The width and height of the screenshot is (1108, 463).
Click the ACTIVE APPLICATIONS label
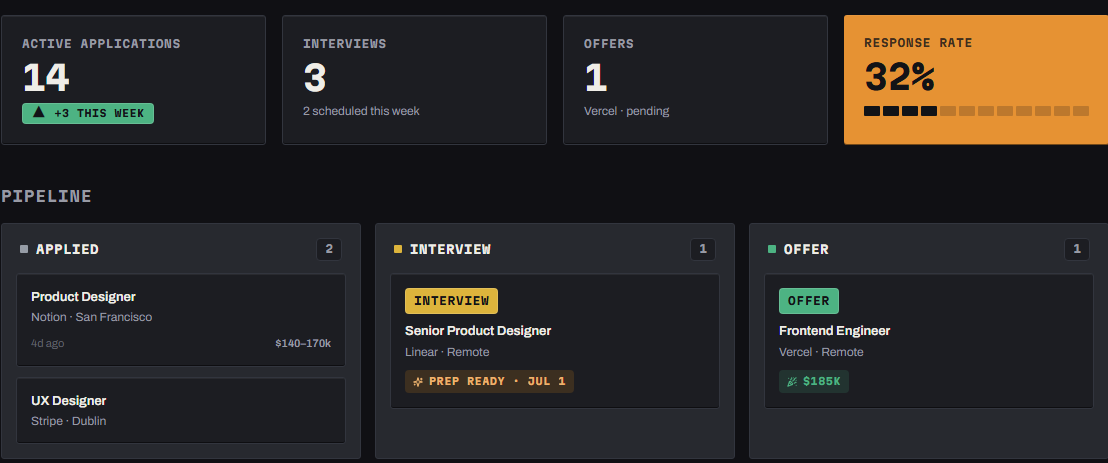(101, 44)
